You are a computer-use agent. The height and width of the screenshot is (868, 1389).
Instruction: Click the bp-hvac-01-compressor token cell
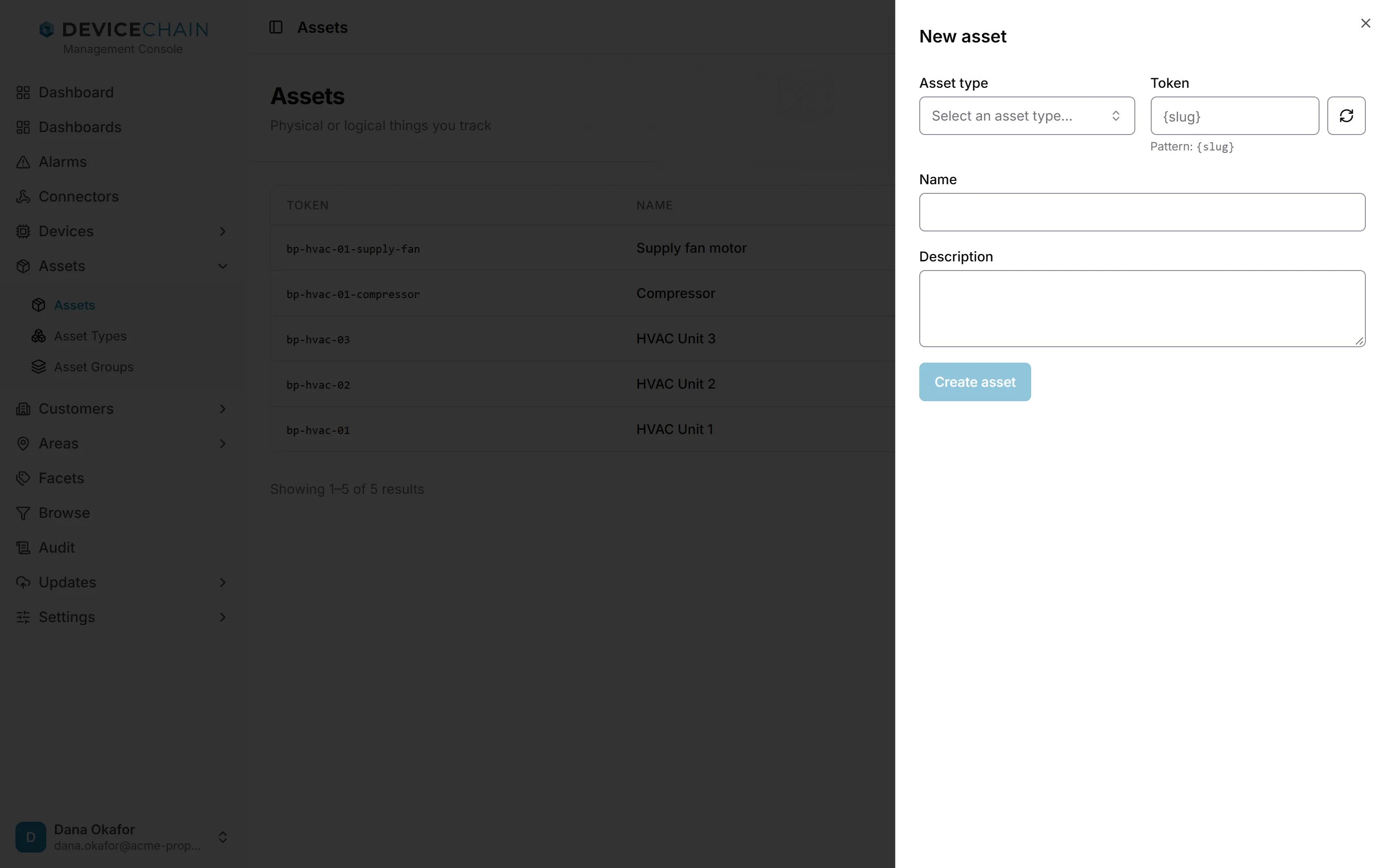(353, 294)
